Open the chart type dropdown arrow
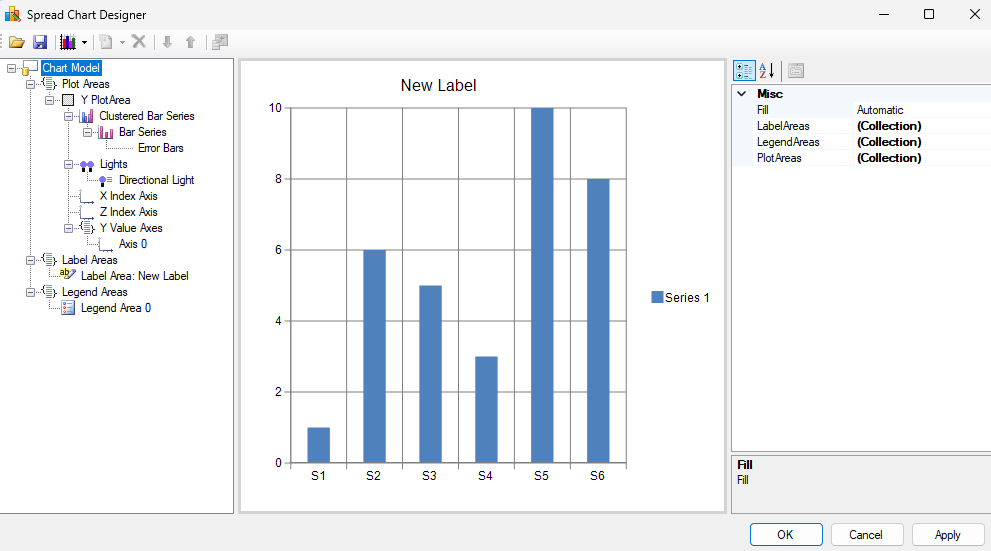The width and height of the screenshot is (991, 551). (x=84, y=42)
